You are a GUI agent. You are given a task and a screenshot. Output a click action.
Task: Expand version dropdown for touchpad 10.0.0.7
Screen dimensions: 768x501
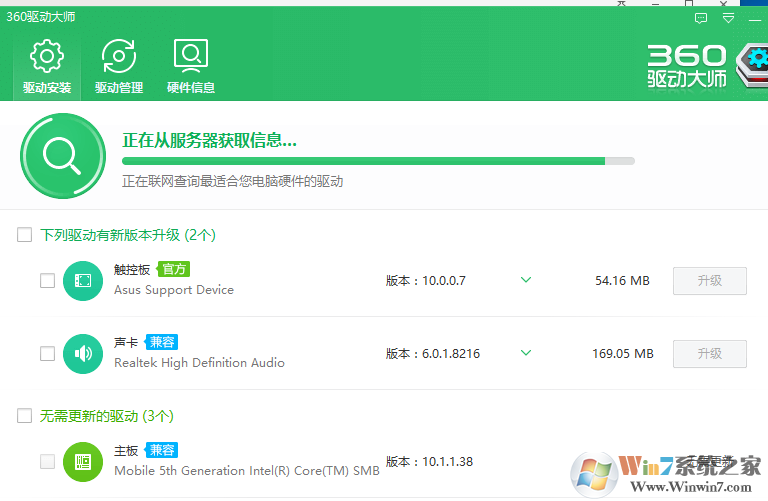(x=526, y=280)
